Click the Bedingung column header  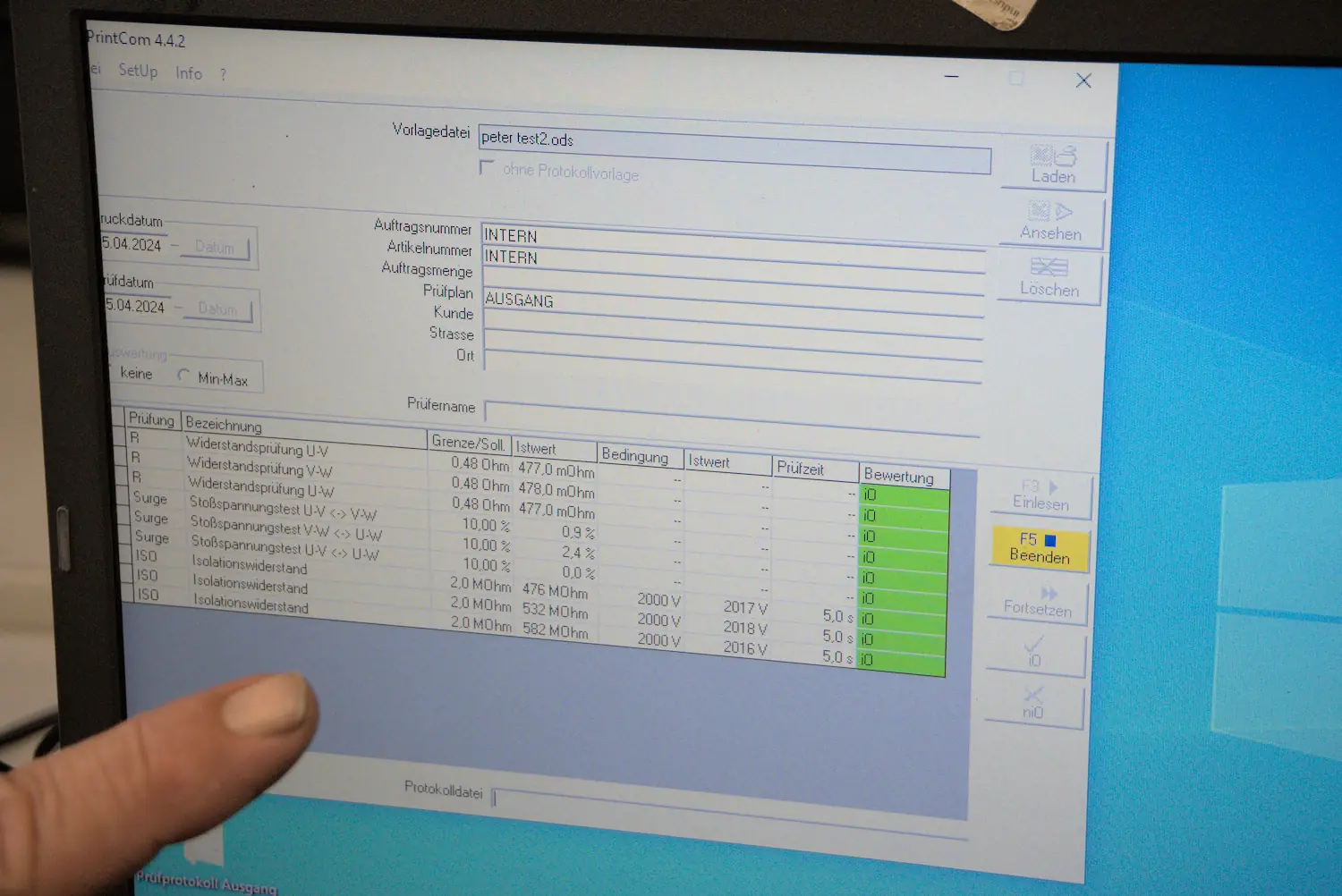[640, 456]
